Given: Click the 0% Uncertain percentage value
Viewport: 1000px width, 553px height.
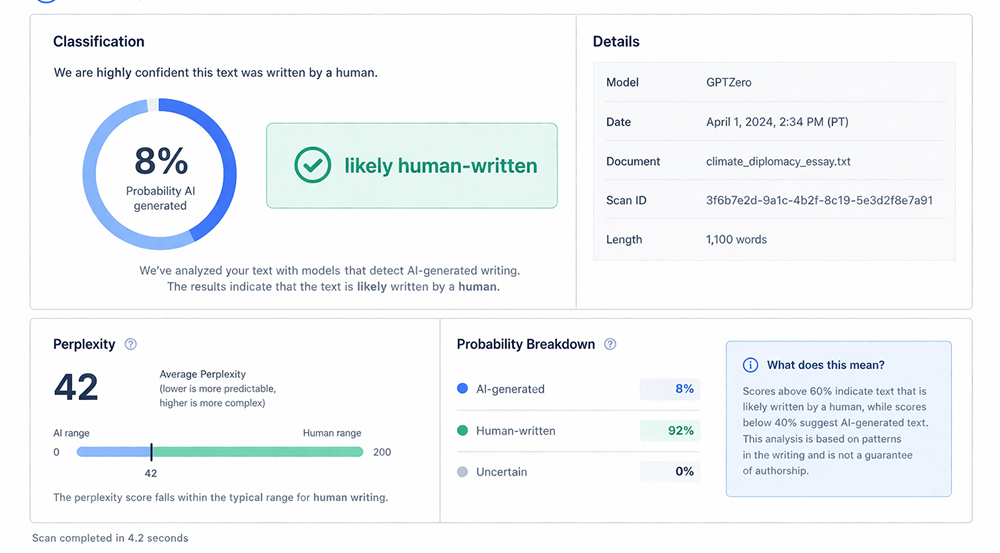Looking at the screenshot, I should (x=684, y=472).
